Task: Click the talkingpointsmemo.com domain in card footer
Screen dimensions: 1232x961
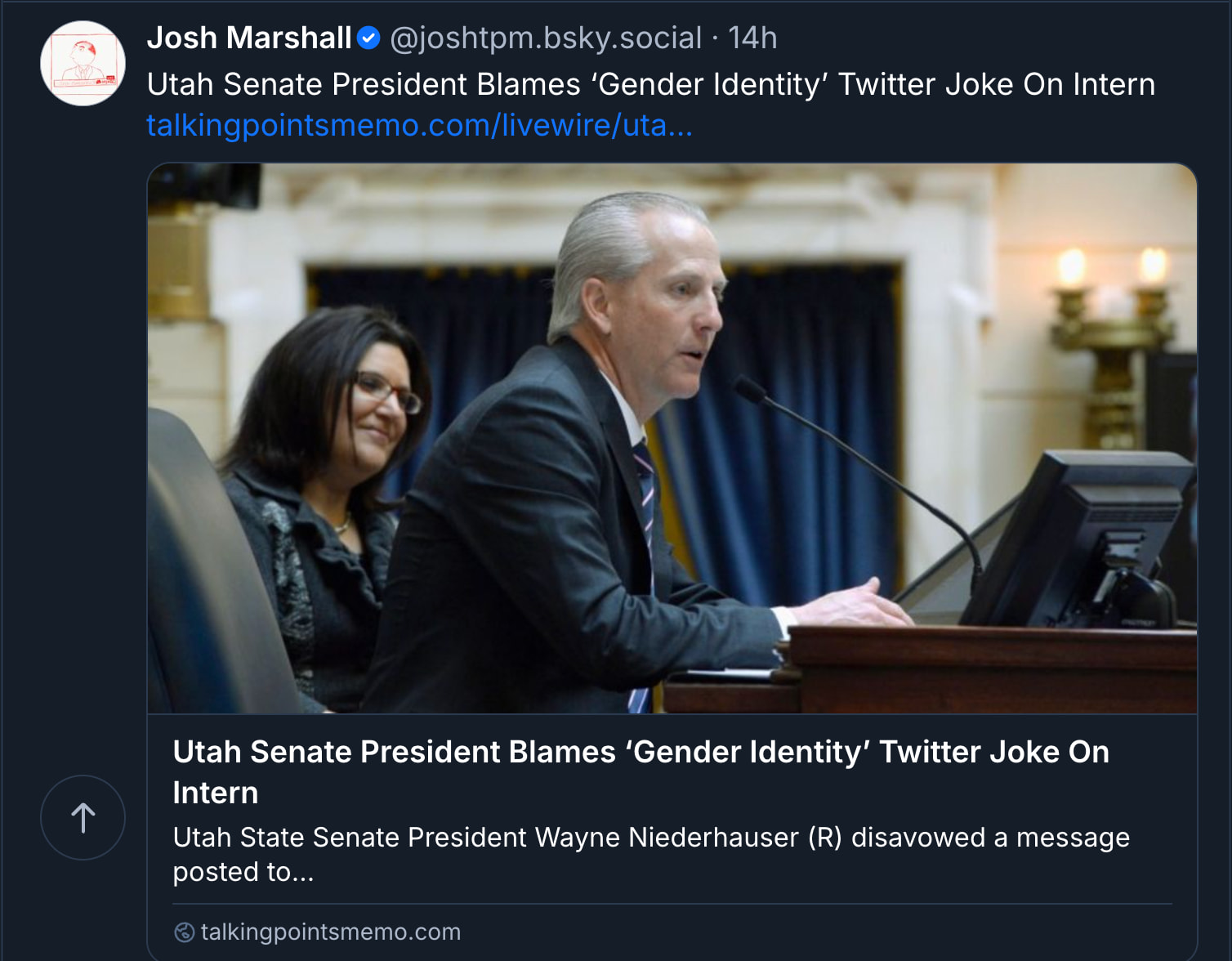Action: point(331,932)
